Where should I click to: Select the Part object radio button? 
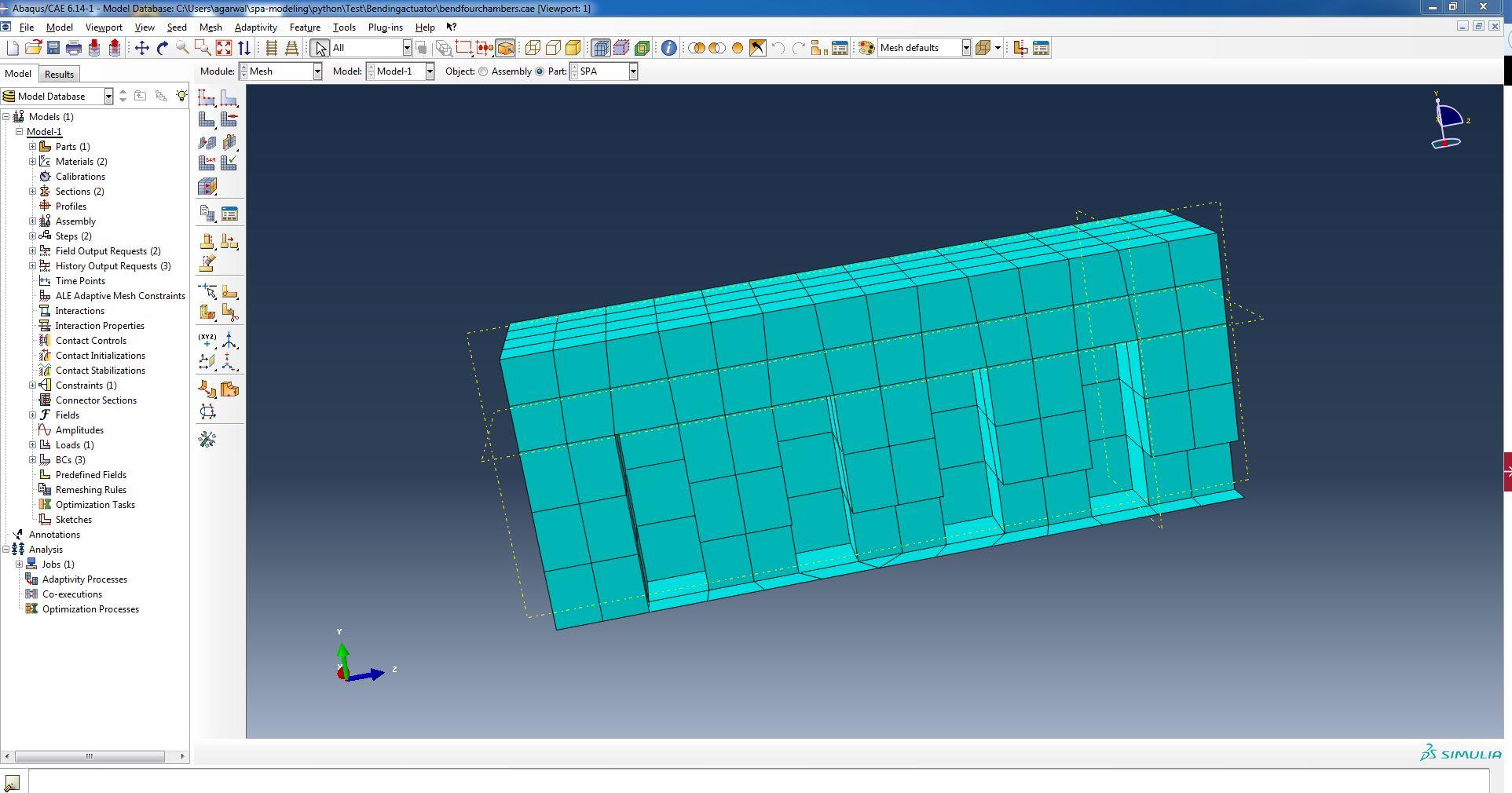click(540, 71)
